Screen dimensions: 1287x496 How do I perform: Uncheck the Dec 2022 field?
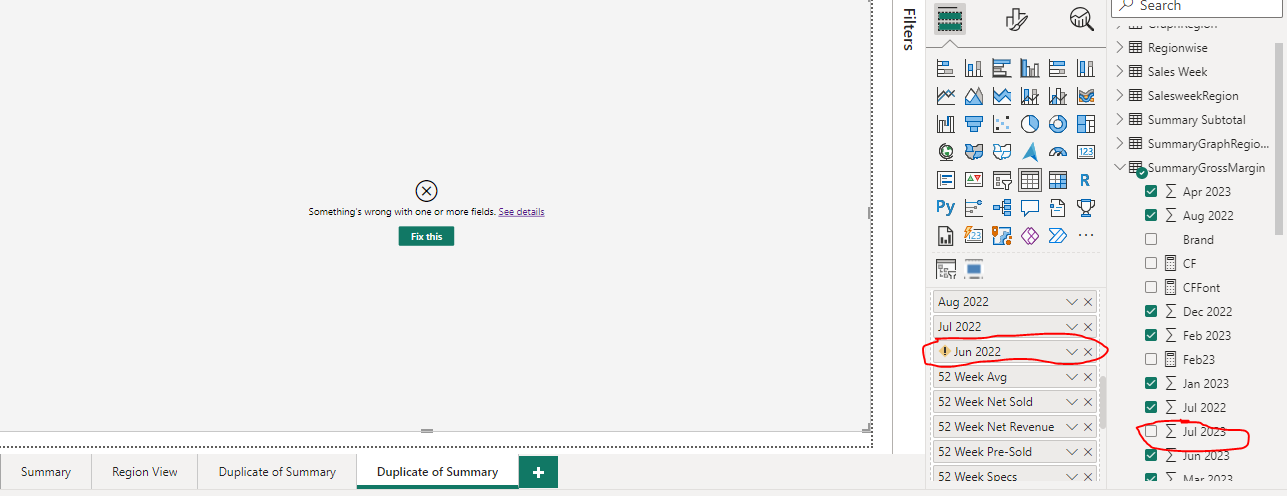coord(1151,311)
